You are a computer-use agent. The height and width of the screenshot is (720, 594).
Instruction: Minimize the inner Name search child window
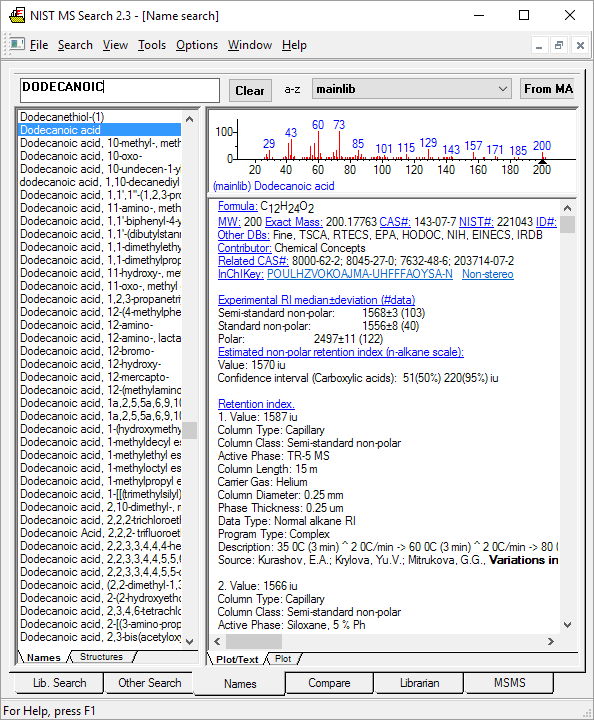click(x=539, y=45)
